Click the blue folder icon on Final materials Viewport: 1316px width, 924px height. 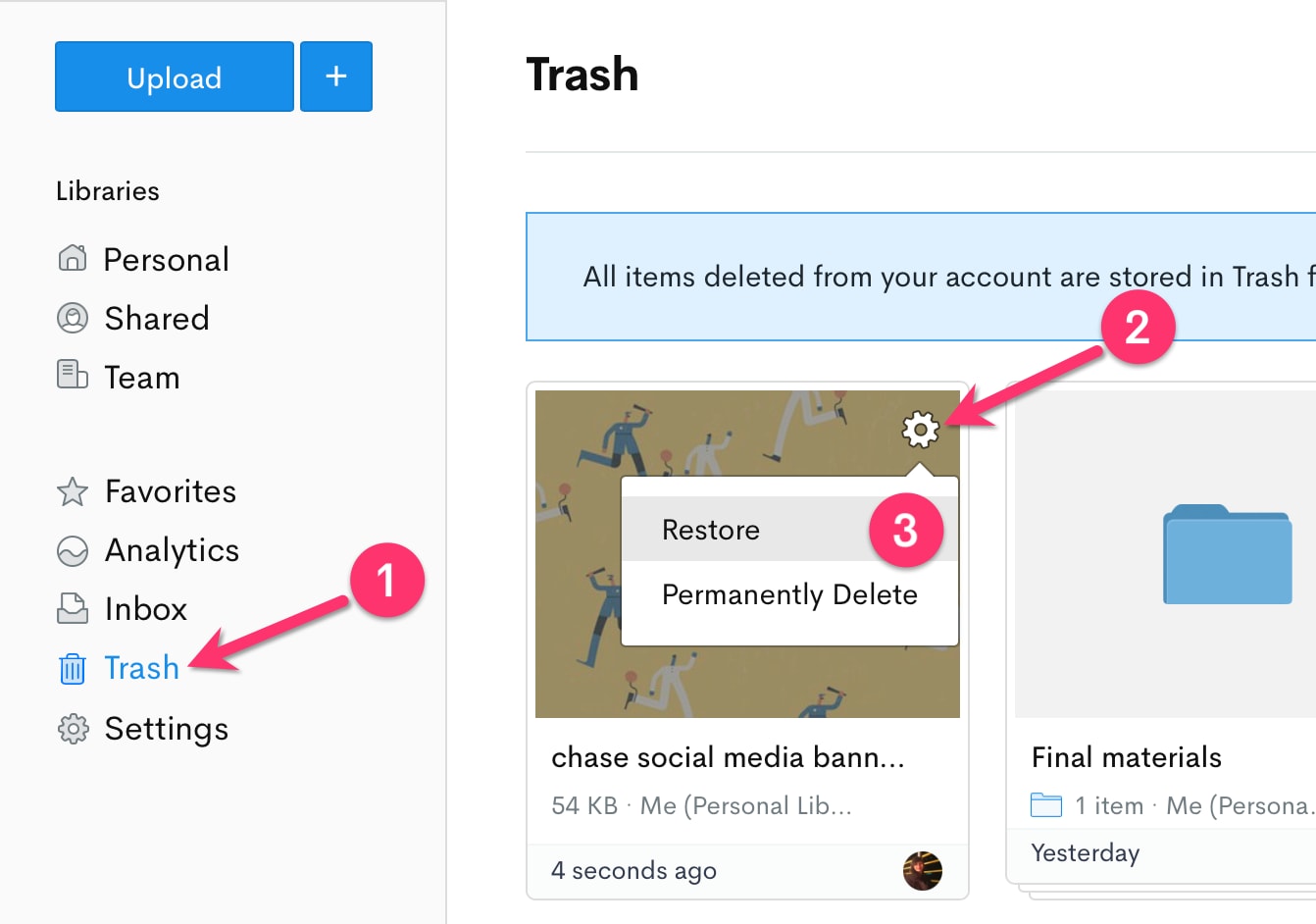tap(1227, 554)
